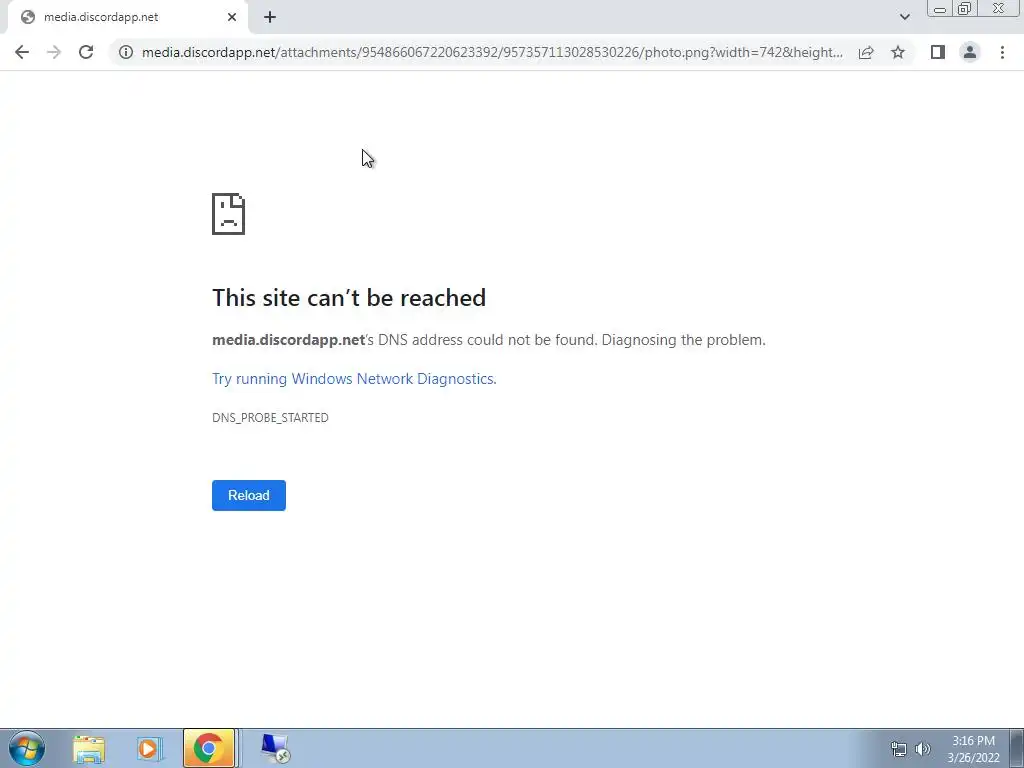Close the media.discordapp.net tab
1024x768 pixels.
(x=232, y=18)
